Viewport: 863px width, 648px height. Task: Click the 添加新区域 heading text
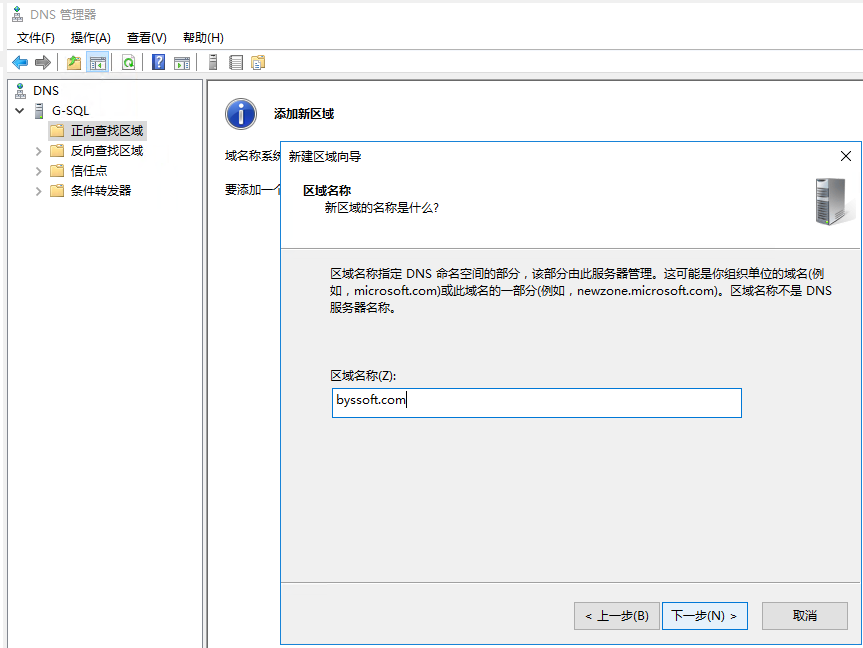point(304,114)
